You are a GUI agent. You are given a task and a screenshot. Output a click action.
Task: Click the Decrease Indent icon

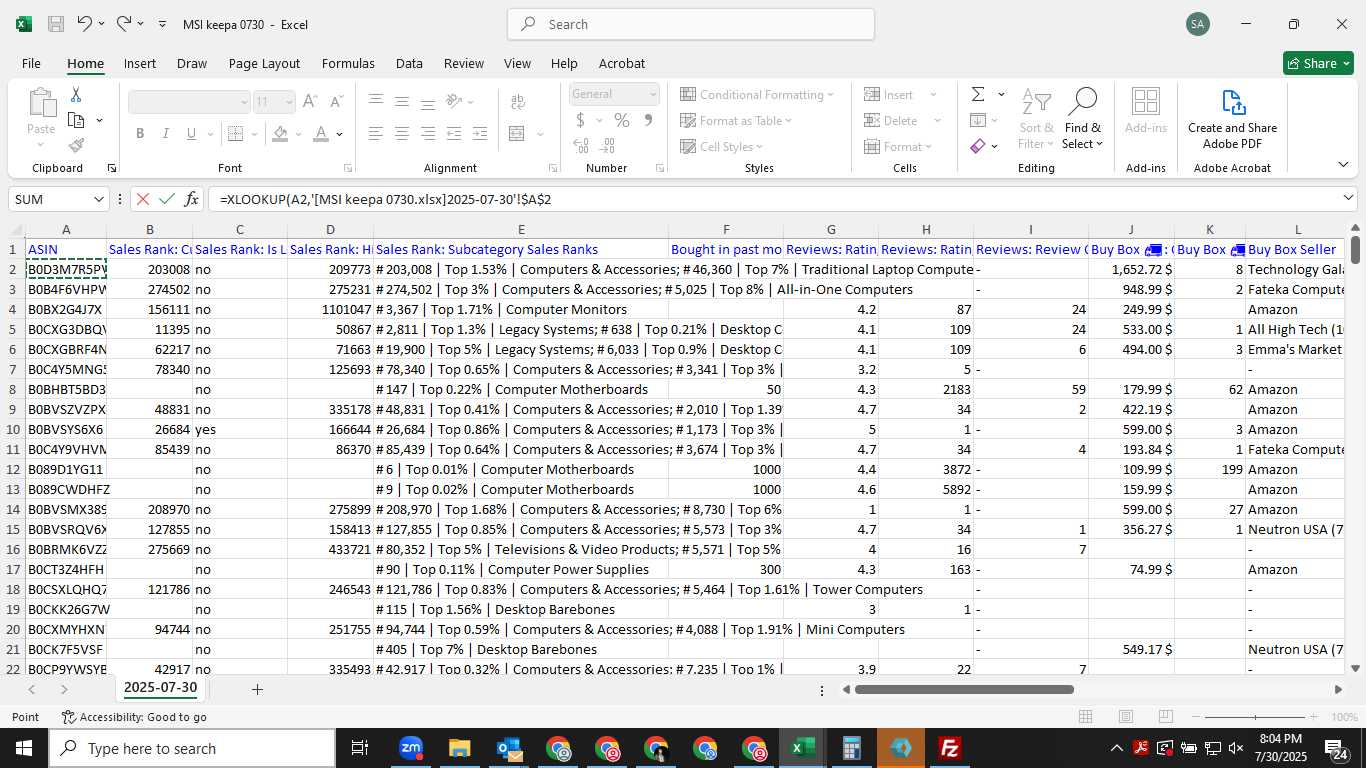click(x=454, y=133)
